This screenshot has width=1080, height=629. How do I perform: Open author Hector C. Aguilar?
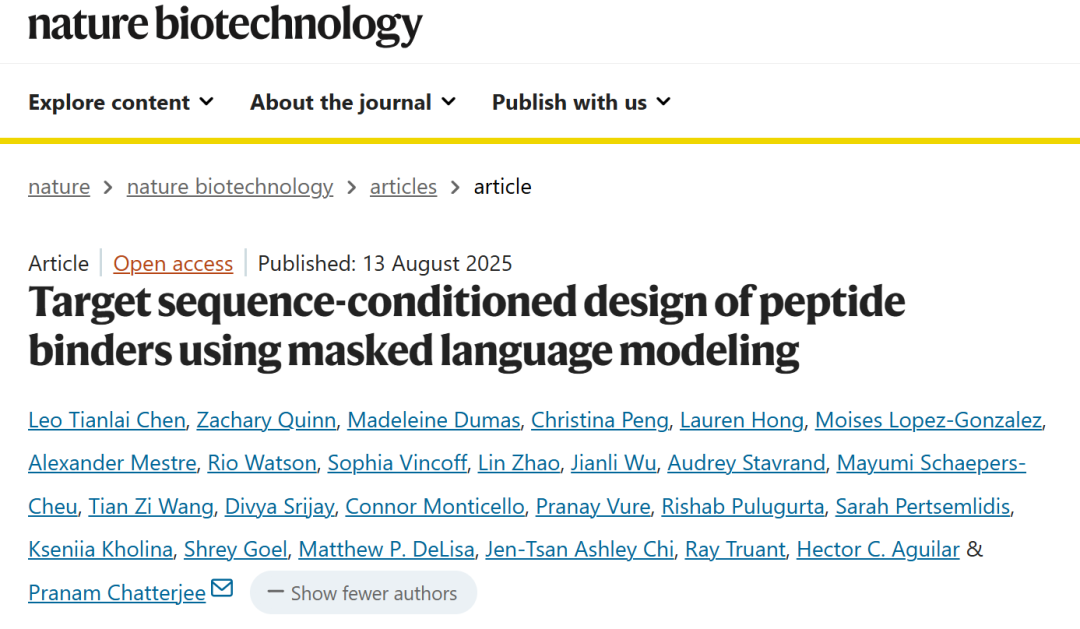878,549
